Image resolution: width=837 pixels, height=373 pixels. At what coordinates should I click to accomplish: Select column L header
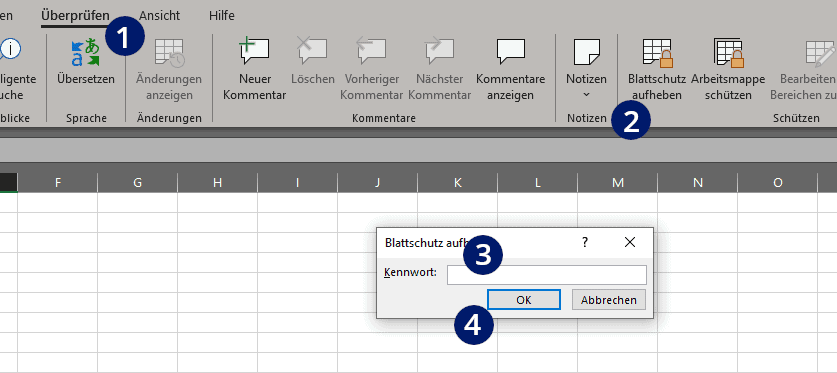click(538, 182)
